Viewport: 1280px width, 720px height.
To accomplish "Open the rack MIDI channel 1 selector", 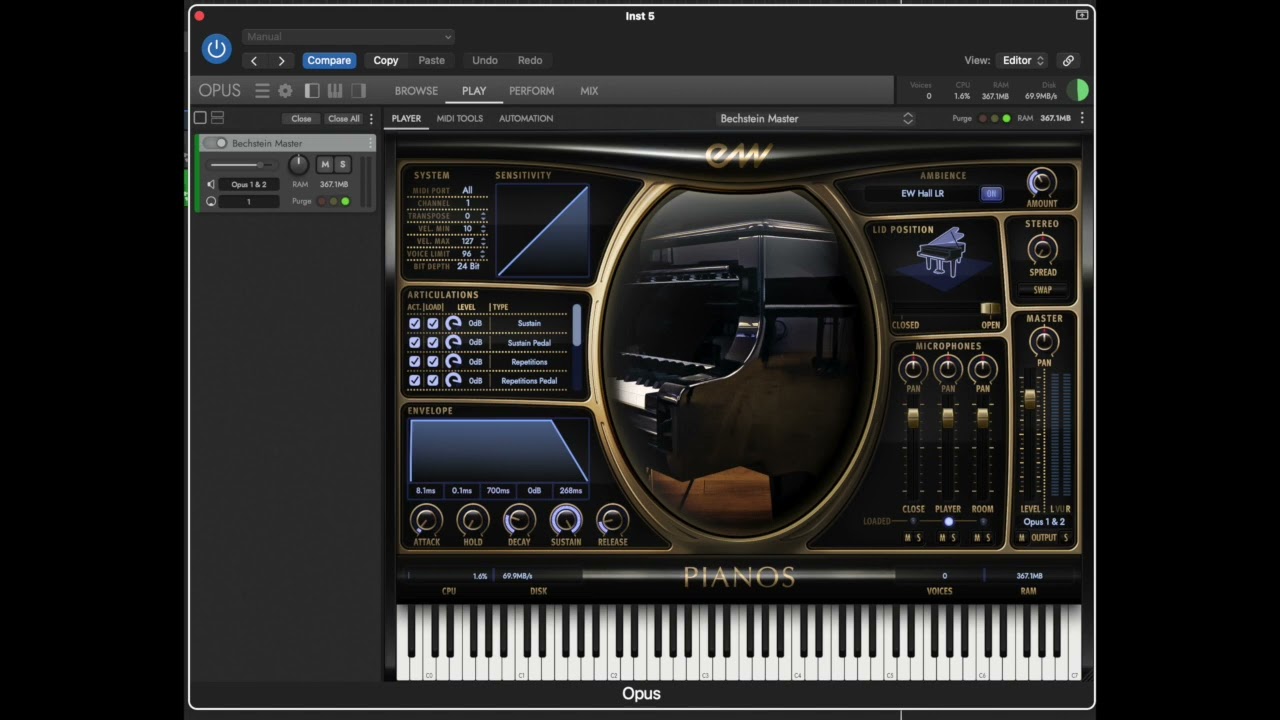I will pyautogui.click(x=249, y=201).
